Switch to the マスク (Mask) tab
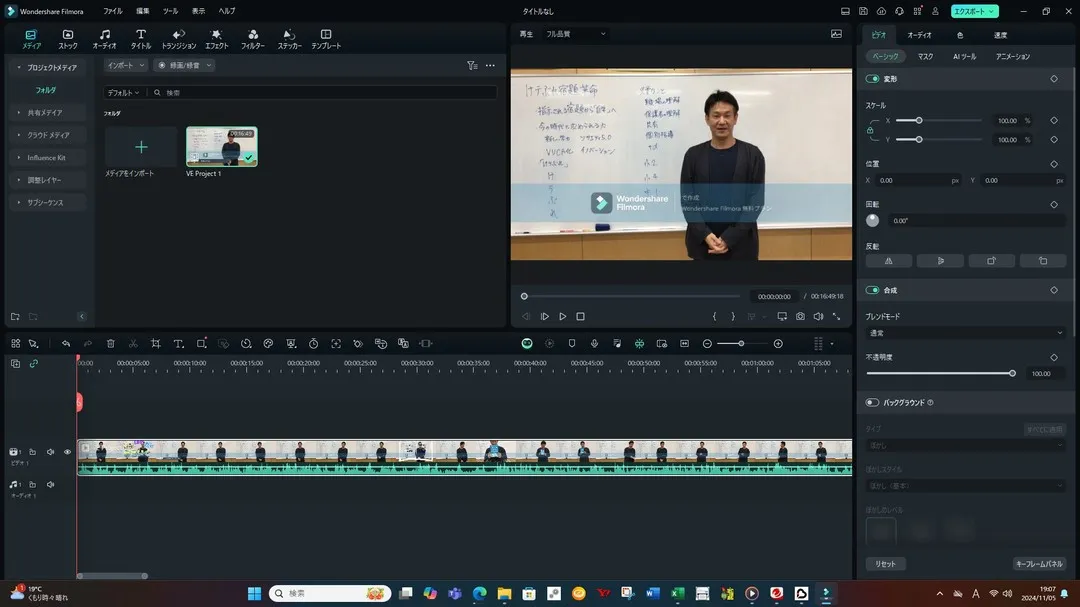Image resolution: width=1080 pixels, height=607 pixels. click(x=925, y=56)
